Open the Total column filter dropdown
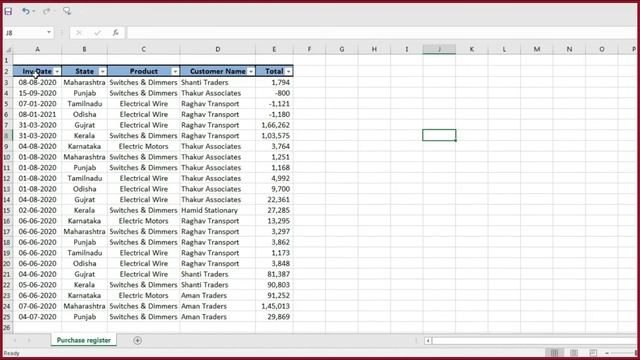This screenshot has height=360, width=640. pos(289,71)
